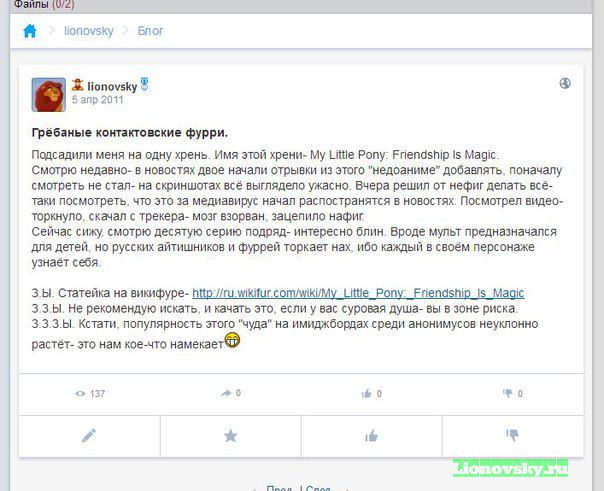Screen dimensions: 604x491
Task: Edit the post with the pencil button
Action: click(x=89, y=436)
